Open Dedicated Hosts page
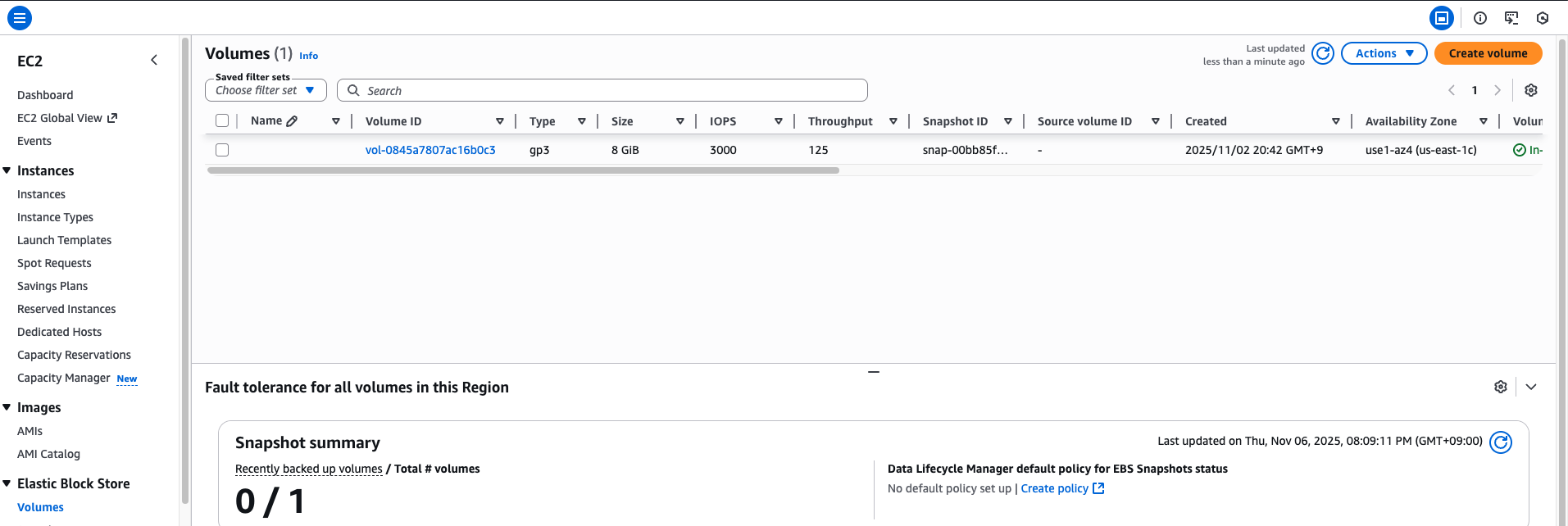Image resolution: width=1568 pixels, height=526 pixels. [59, 332]
